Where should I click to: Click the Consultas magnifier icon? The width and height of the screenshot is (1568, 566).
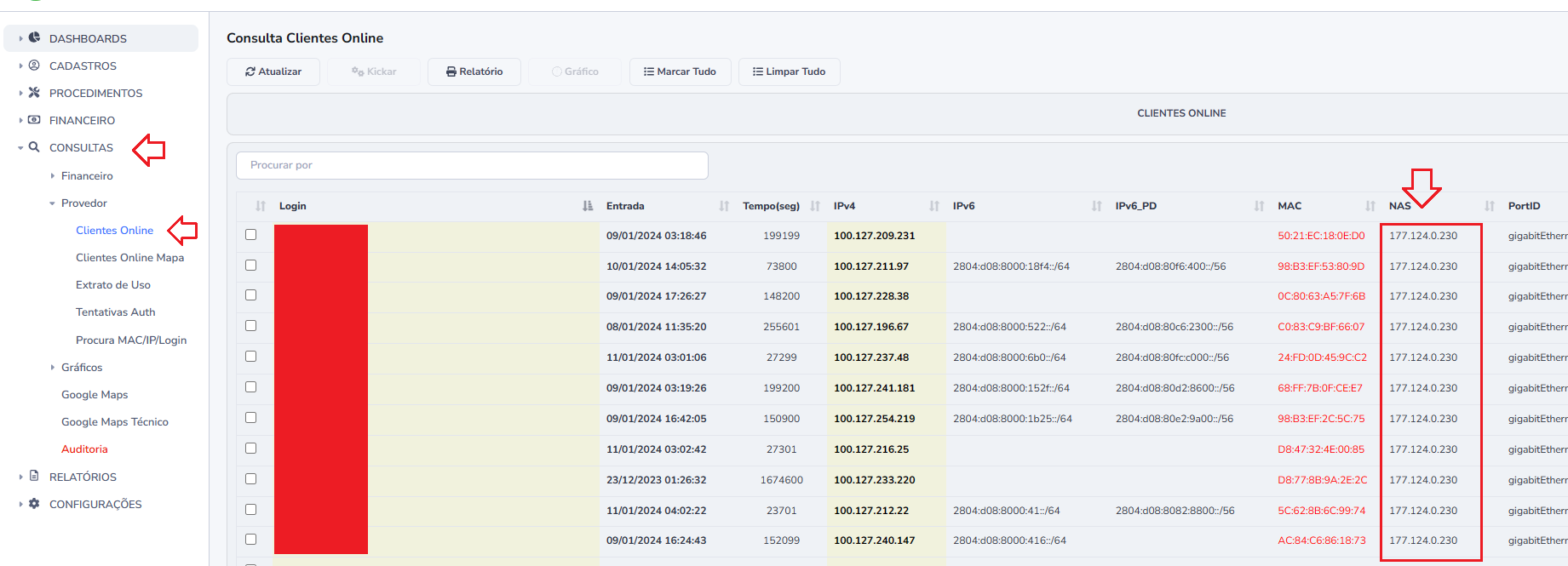(34, 147)
